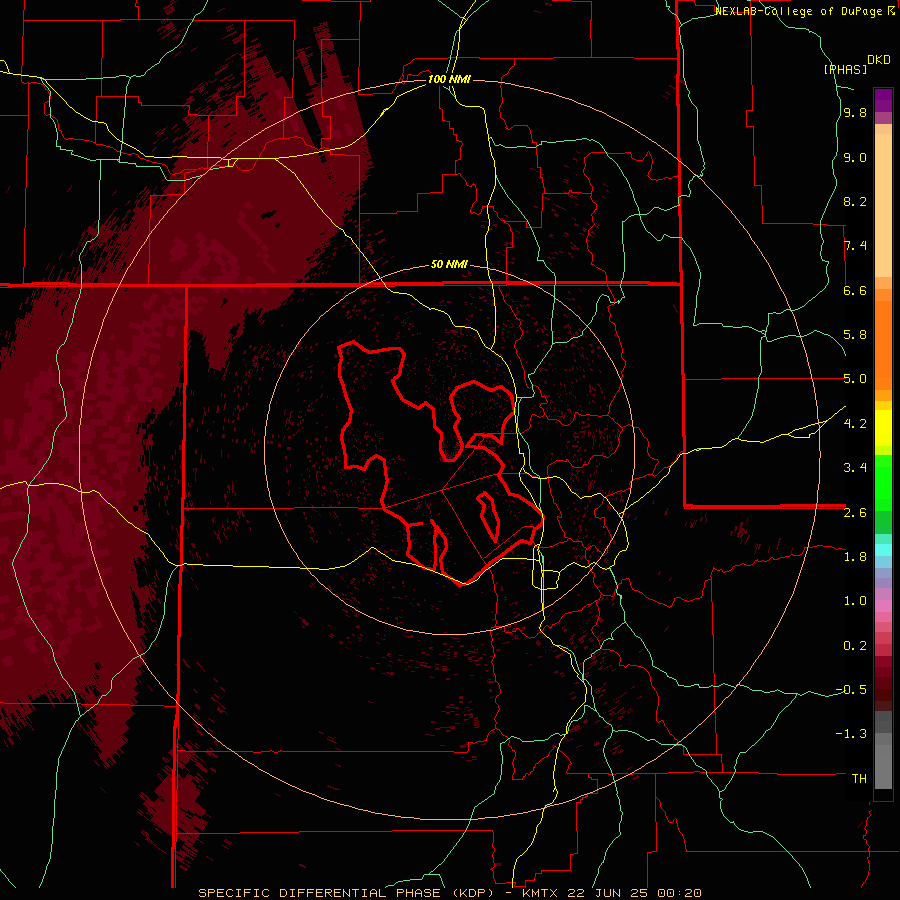The image size is (900, 900).
Task: Click the 1.0 value on the color scale
Action: click(855, 601)
